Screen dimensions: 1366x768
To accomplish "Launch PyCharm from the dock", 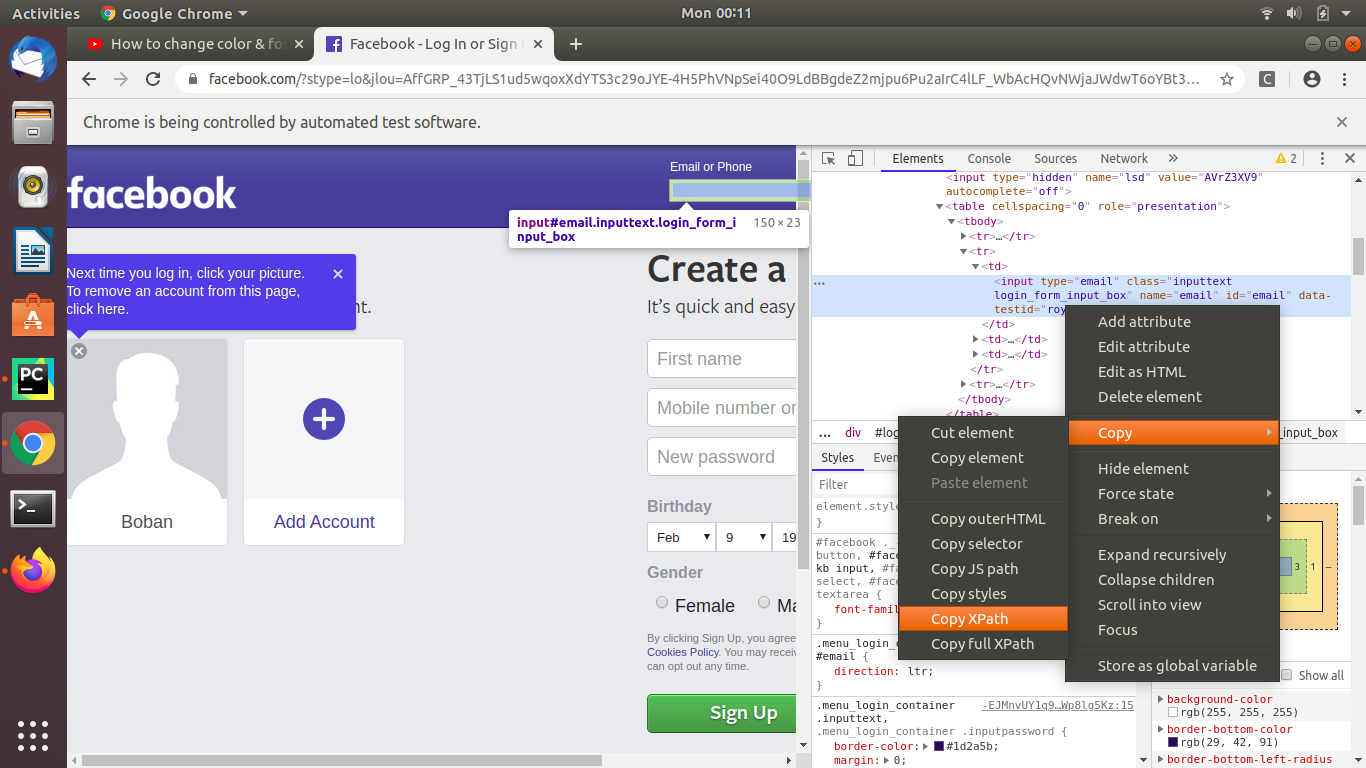I will [x=33, y=379].
